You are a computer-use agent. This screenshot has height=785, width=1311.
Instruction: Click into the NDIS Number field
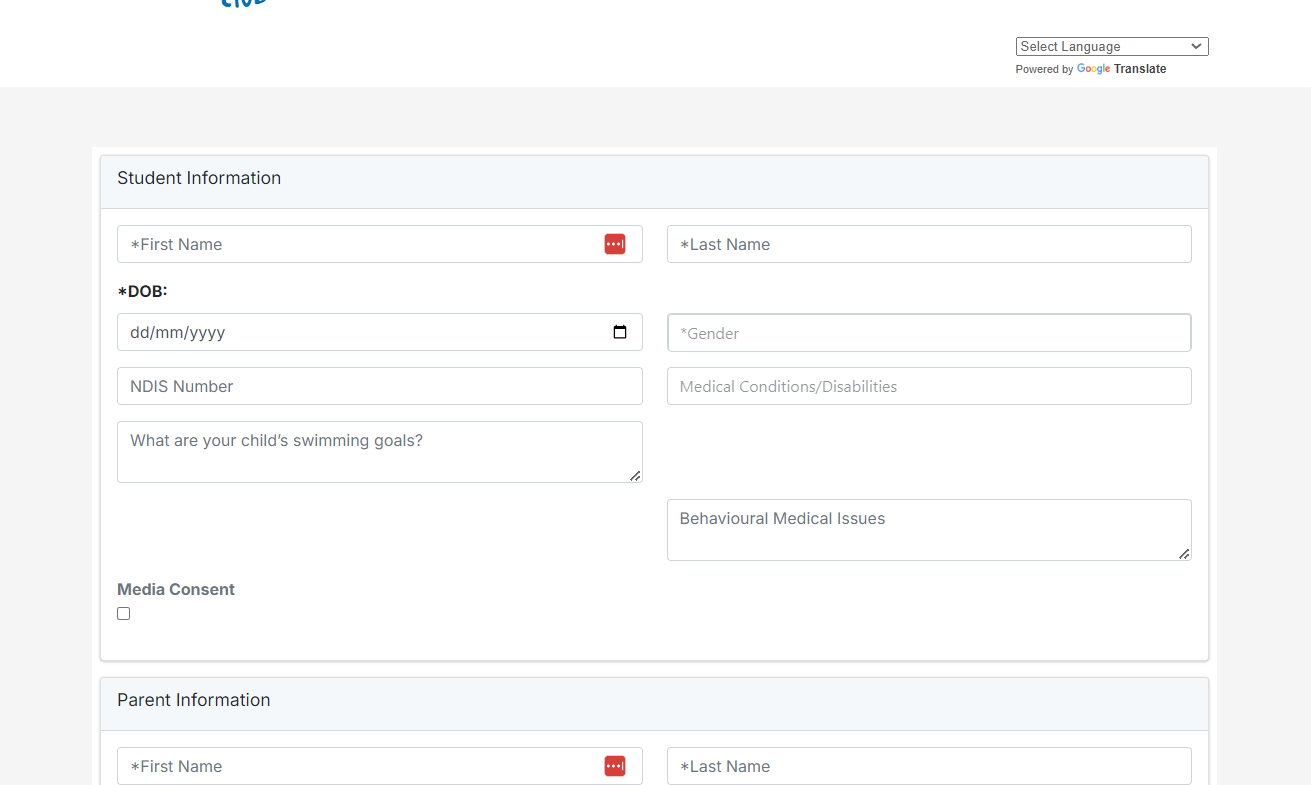point(380,386)
